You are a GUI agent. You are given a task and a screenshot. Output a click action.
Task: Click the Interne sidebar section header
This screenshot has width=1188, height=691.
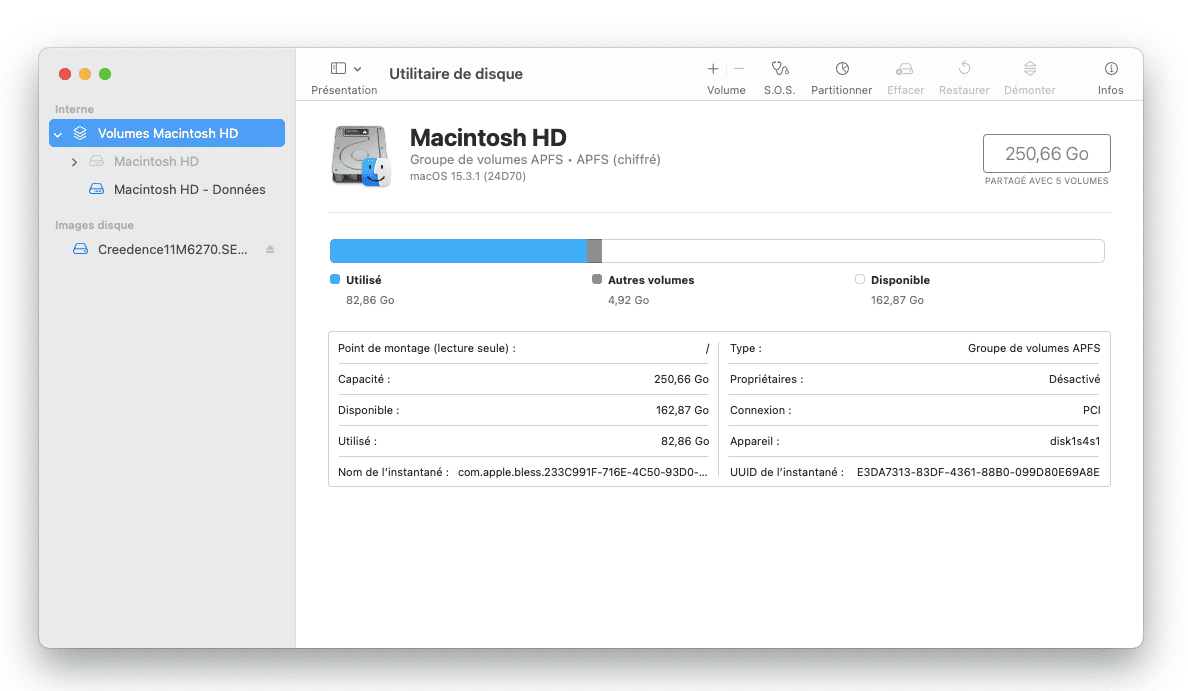[x=74, y=109]
